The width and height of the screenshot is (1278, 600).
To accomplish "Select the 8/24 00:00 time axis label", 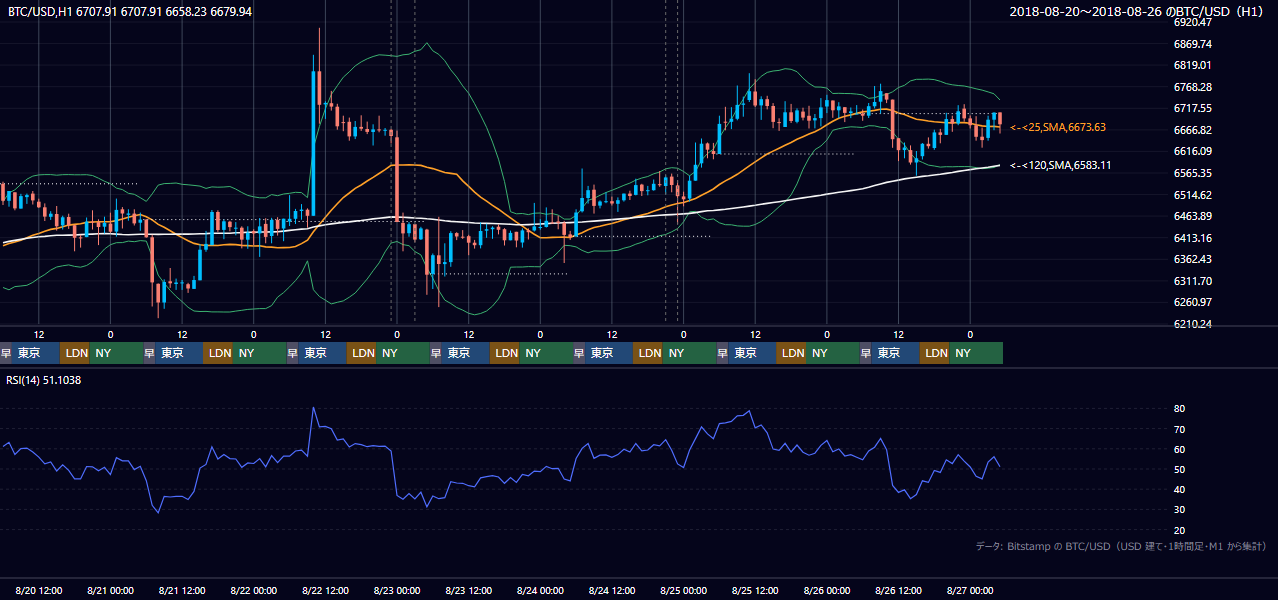I will [x=540, y=591].
